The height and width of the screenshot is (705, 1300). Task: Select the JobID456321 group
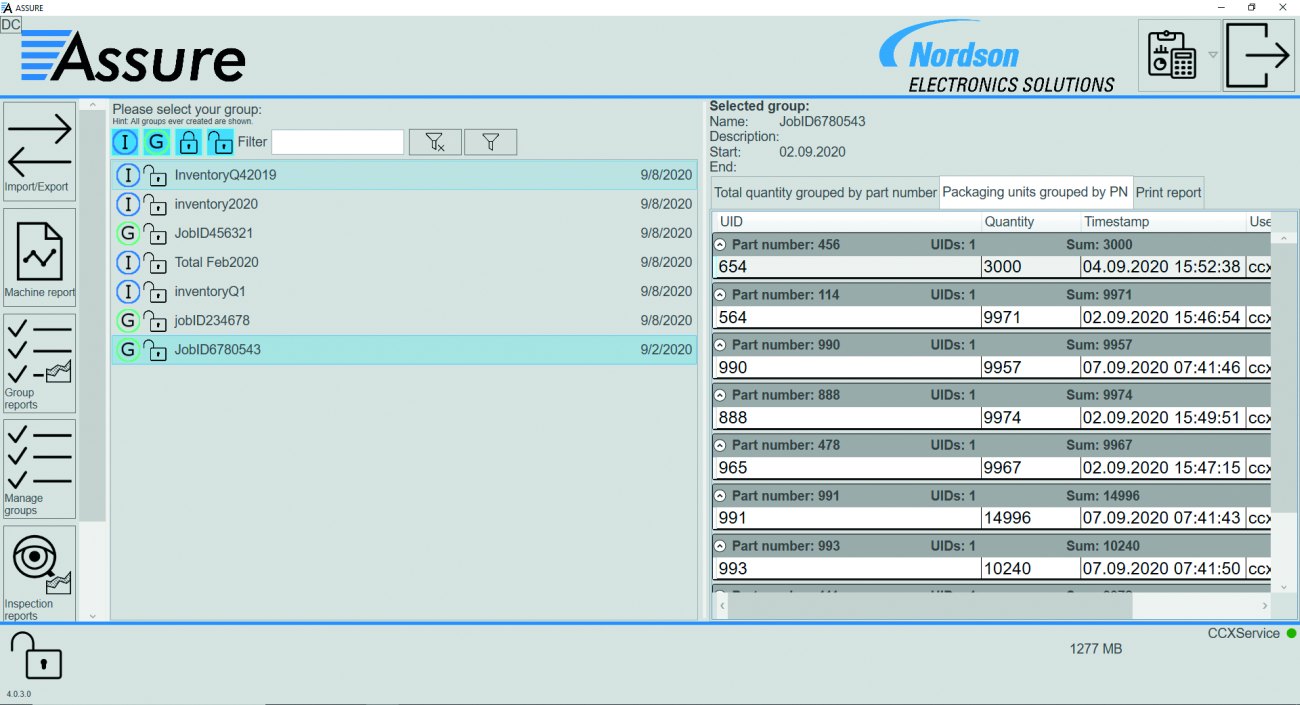[404, 233]
